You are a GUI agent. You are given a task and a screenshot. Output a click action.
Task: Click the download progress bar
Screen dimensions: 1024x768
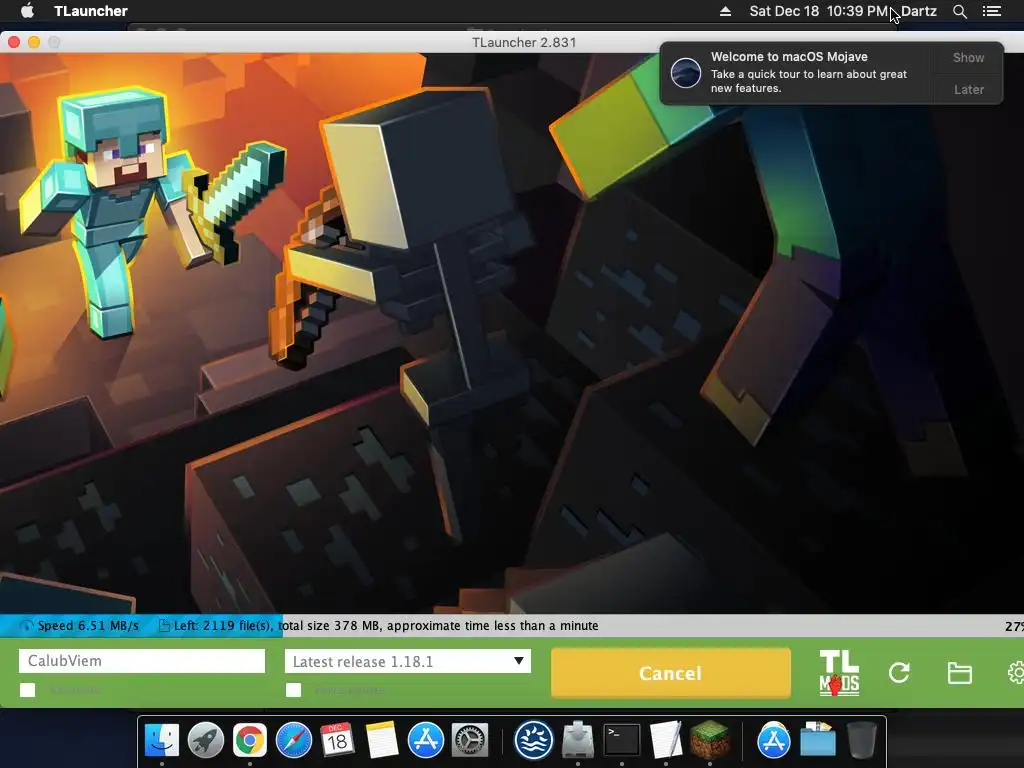[512, 626]
